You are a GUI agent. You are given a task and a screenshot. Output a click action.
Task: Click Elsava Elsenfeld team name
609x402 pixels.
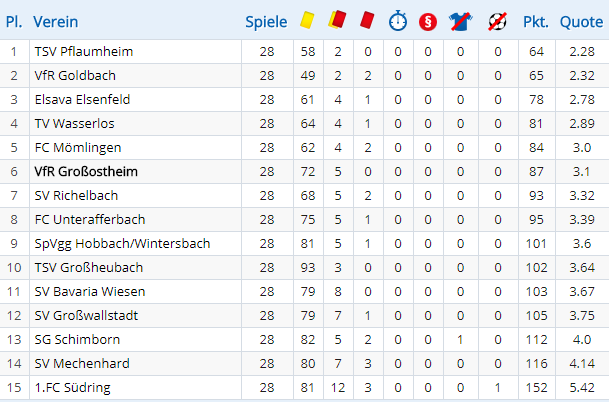click(x=82, y=99)
